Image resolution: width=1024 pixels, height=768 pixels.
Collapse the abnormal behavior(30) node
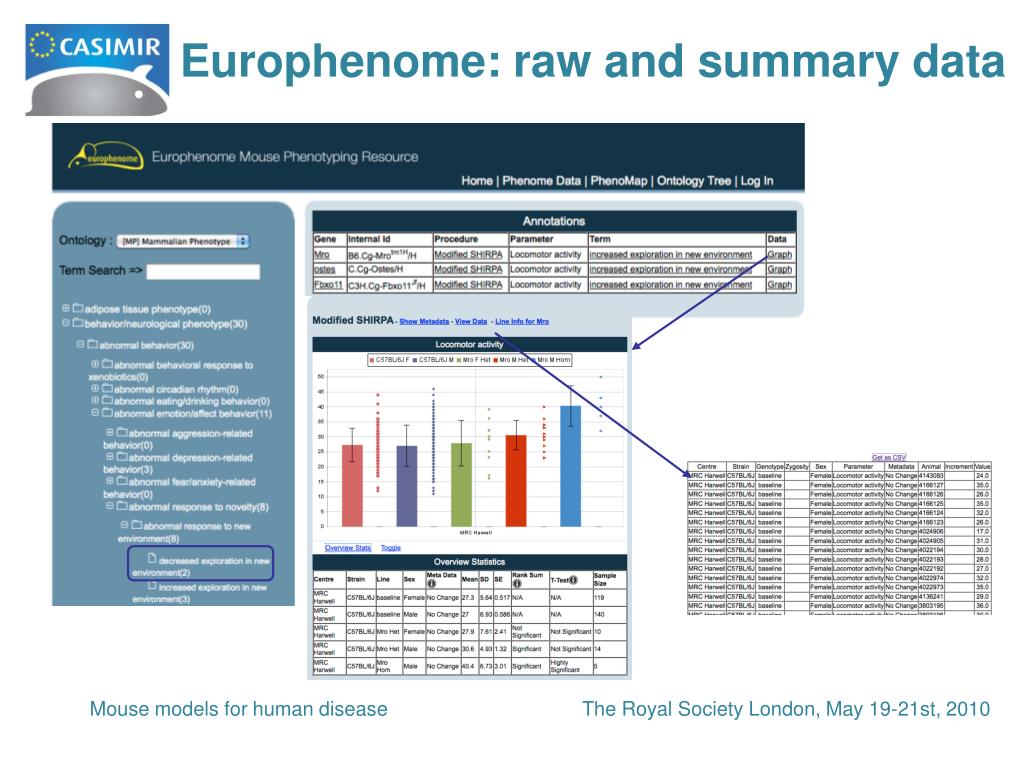tap(80, 344)
